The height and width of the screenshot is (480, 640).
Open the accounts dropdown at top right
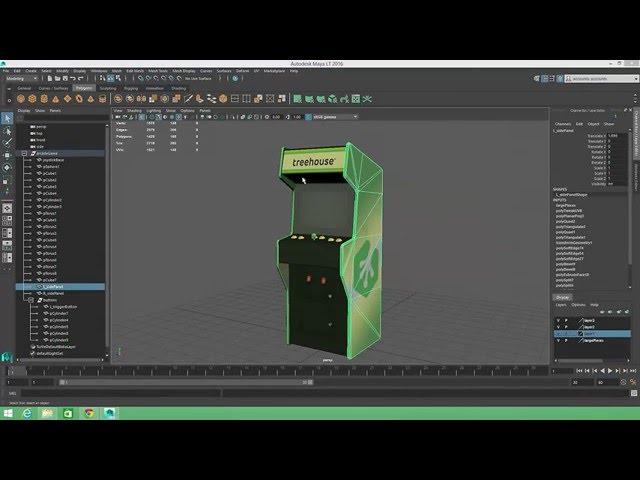601,78
